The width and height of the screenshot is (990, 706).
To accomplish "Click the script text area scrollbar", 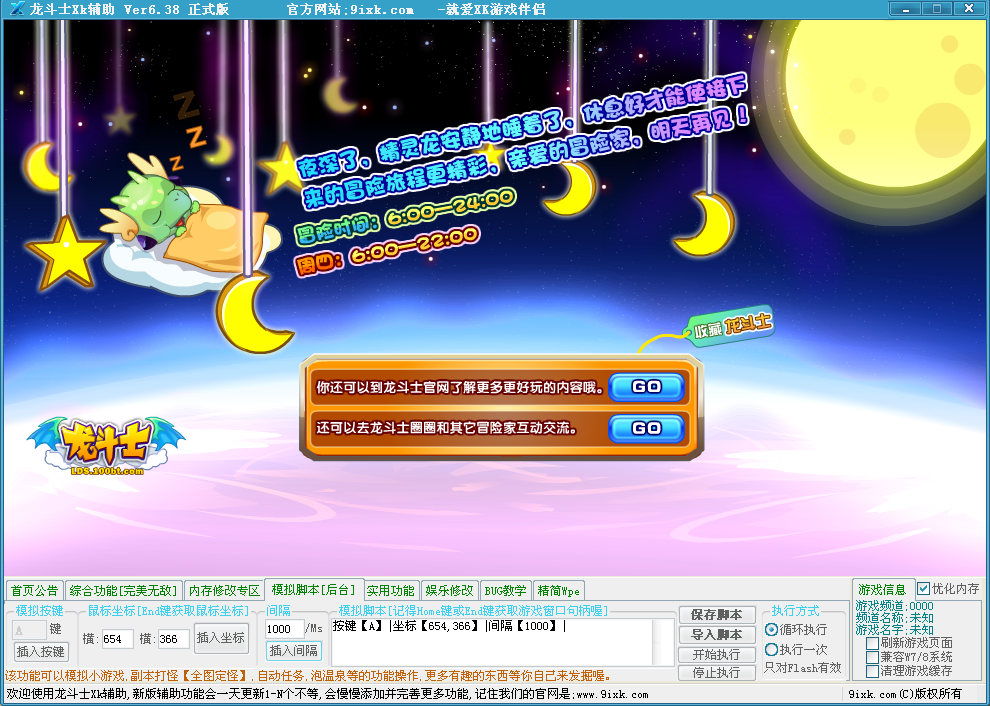I will 664,642.
